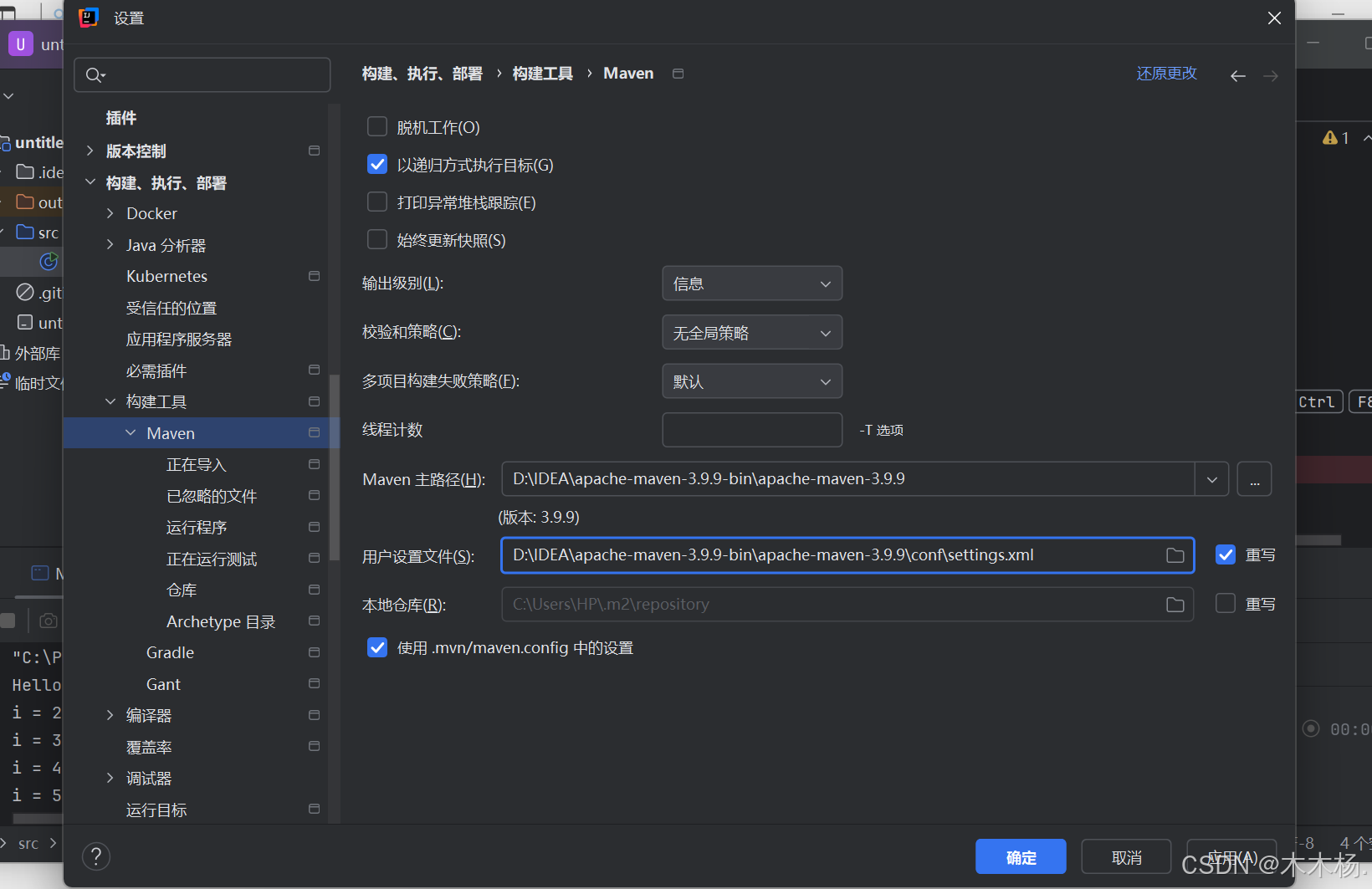Screen dimensions: 1372x889
Task: Expand the 调试器 tree node
Action: click(110, 778)
